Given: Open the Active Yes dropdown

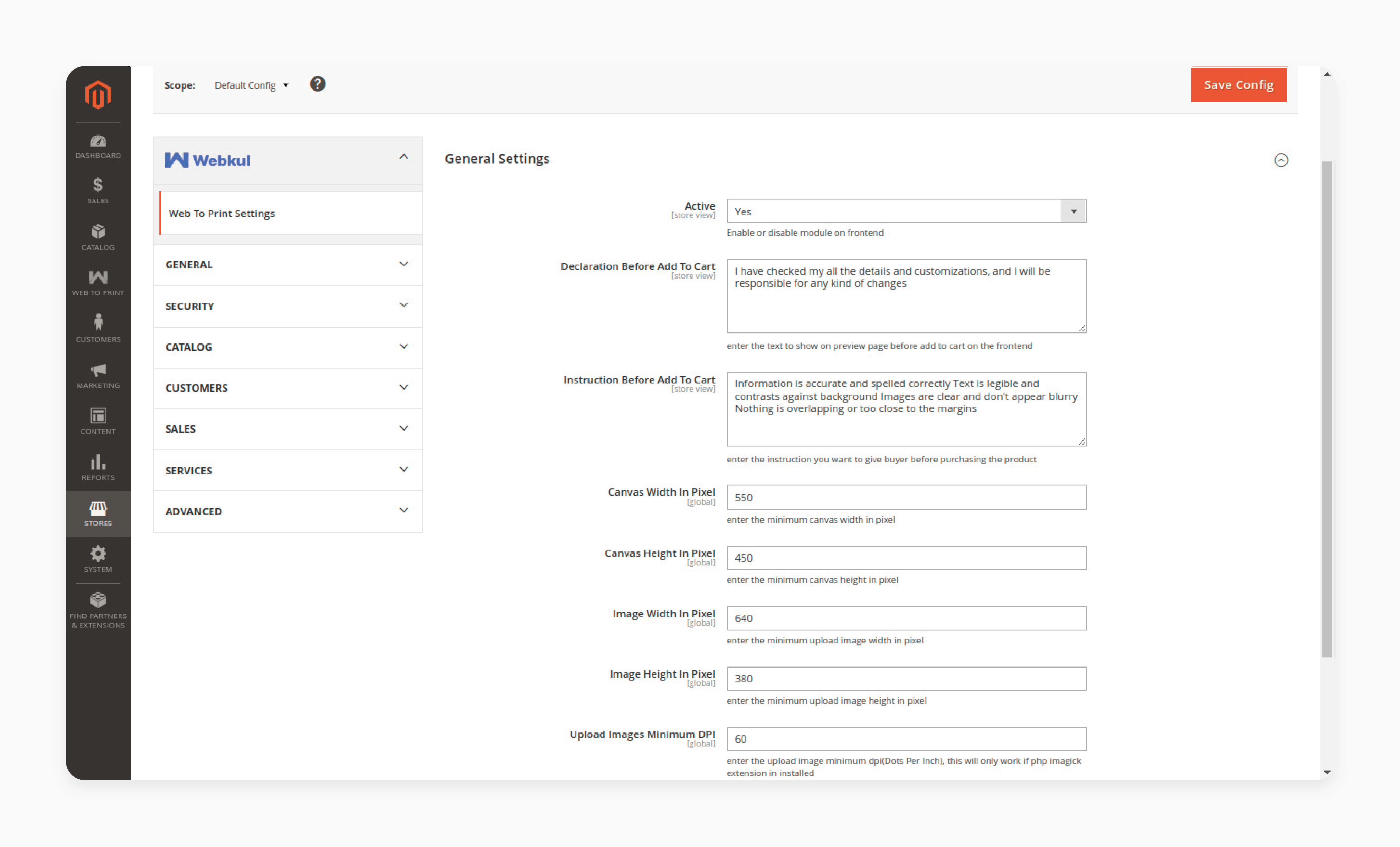Looking at the screenshot, I should [x=906, y=211].
